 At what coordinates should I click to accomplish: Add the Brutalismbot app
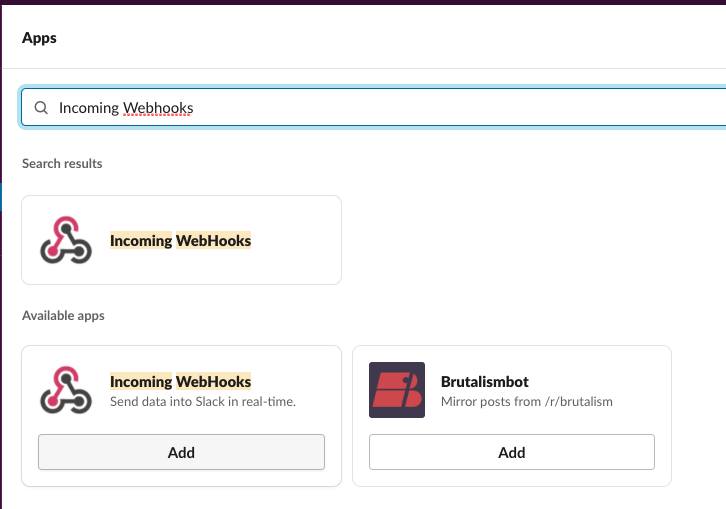512,452
